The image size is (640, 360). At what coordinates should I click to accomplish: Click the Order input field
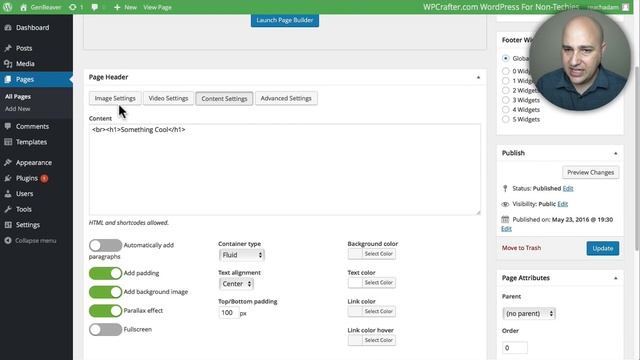pos(515,348)
